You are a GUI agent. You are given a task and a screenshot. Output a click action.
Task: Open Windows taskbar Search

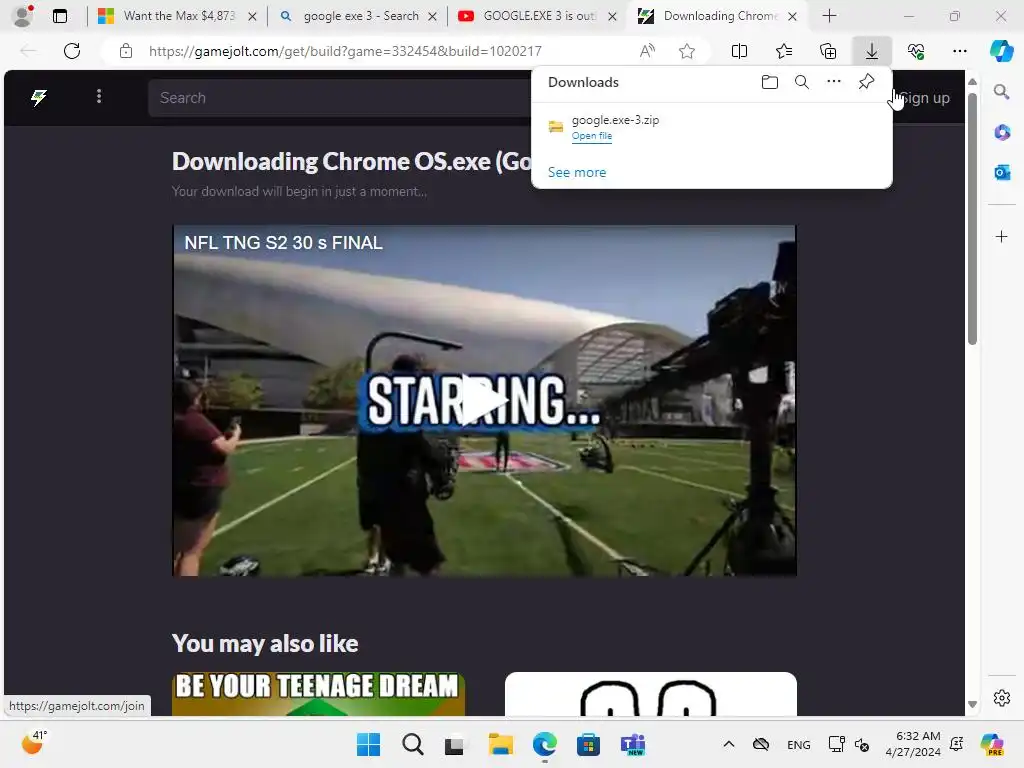(x=412, y=744)
